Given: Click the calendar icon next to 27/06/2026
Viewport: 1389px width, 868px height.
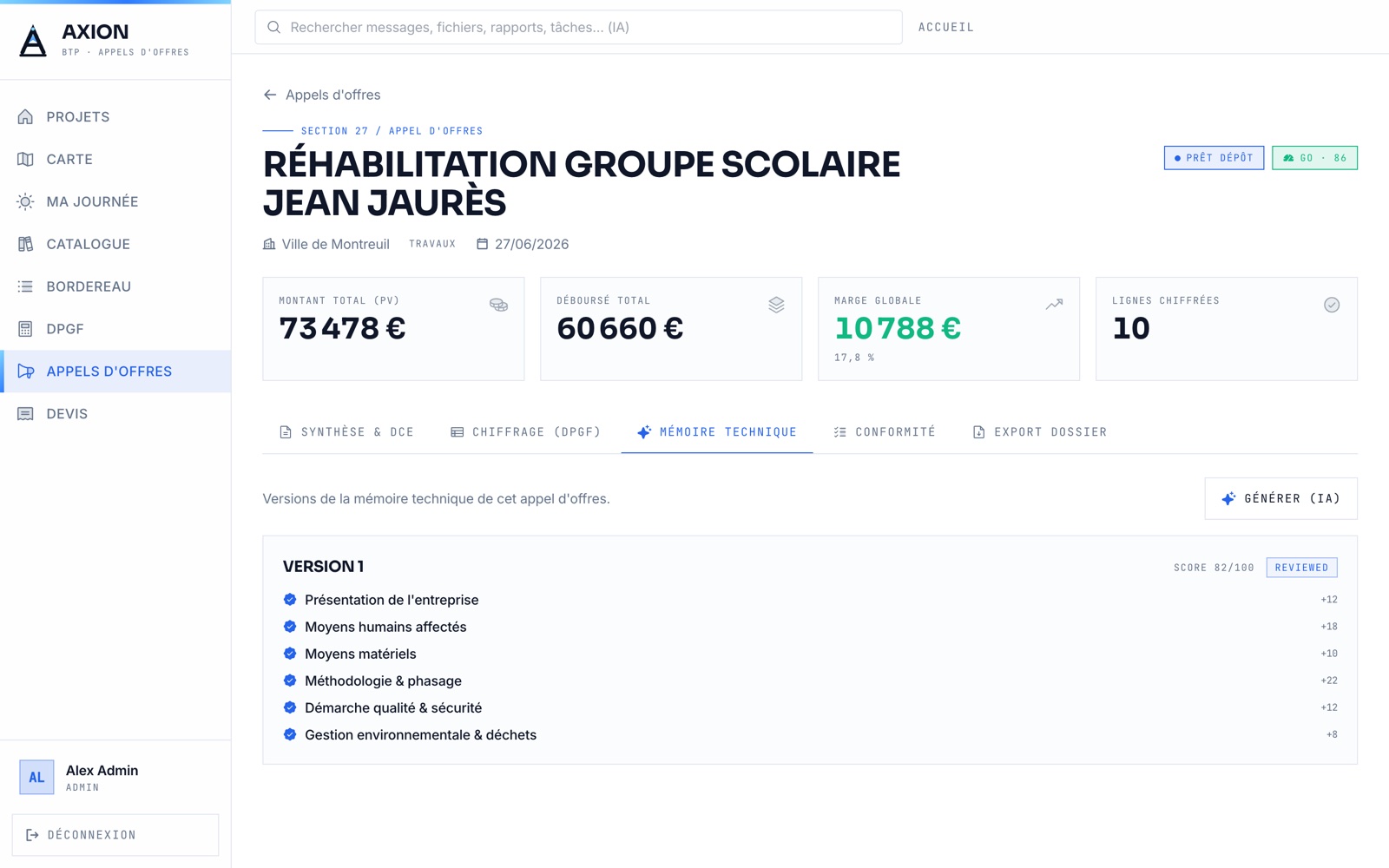Looking at the screenshot, I should 483,244.
